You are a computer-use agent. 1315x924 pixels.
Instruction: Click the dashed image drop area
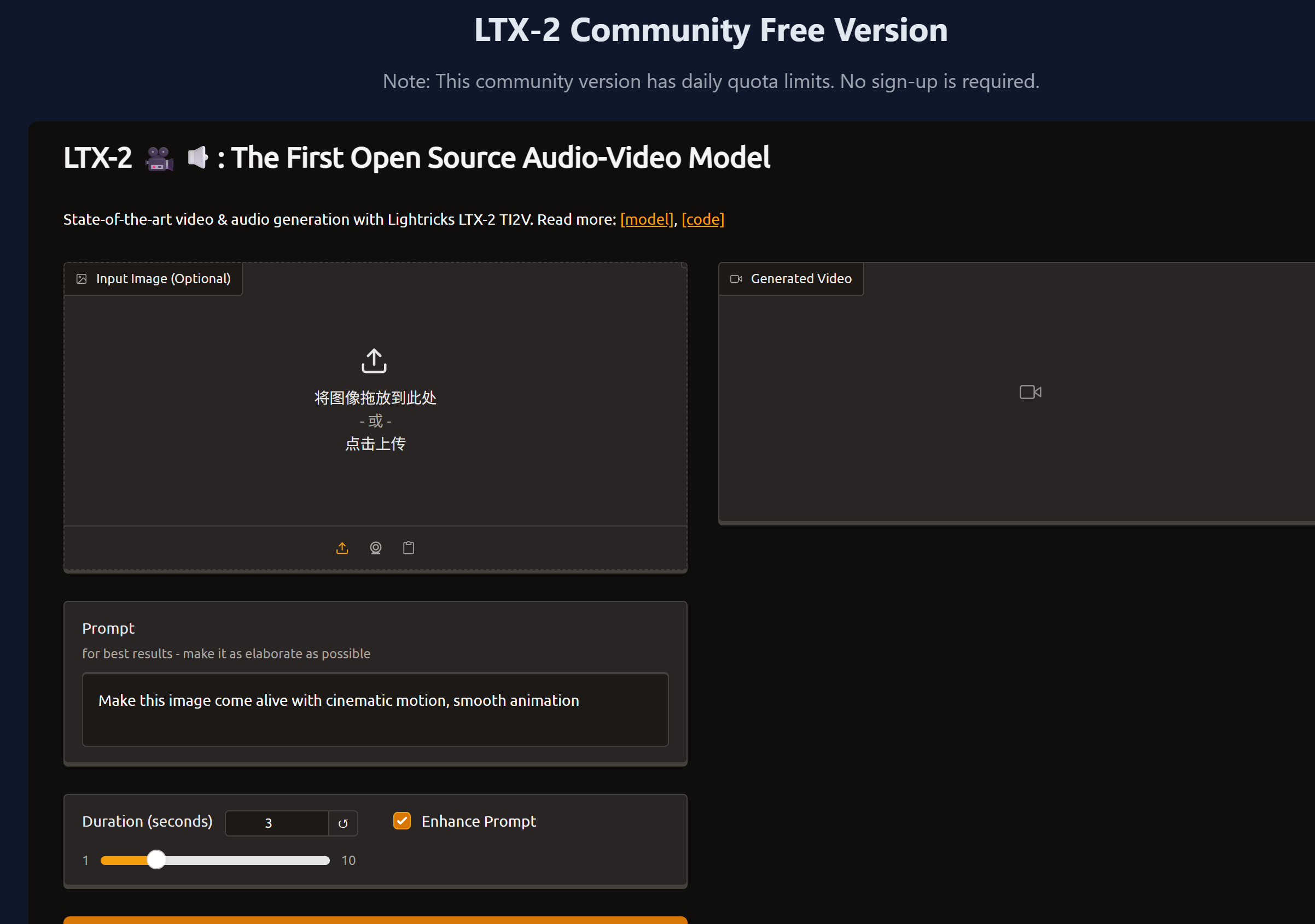[375, 401]
